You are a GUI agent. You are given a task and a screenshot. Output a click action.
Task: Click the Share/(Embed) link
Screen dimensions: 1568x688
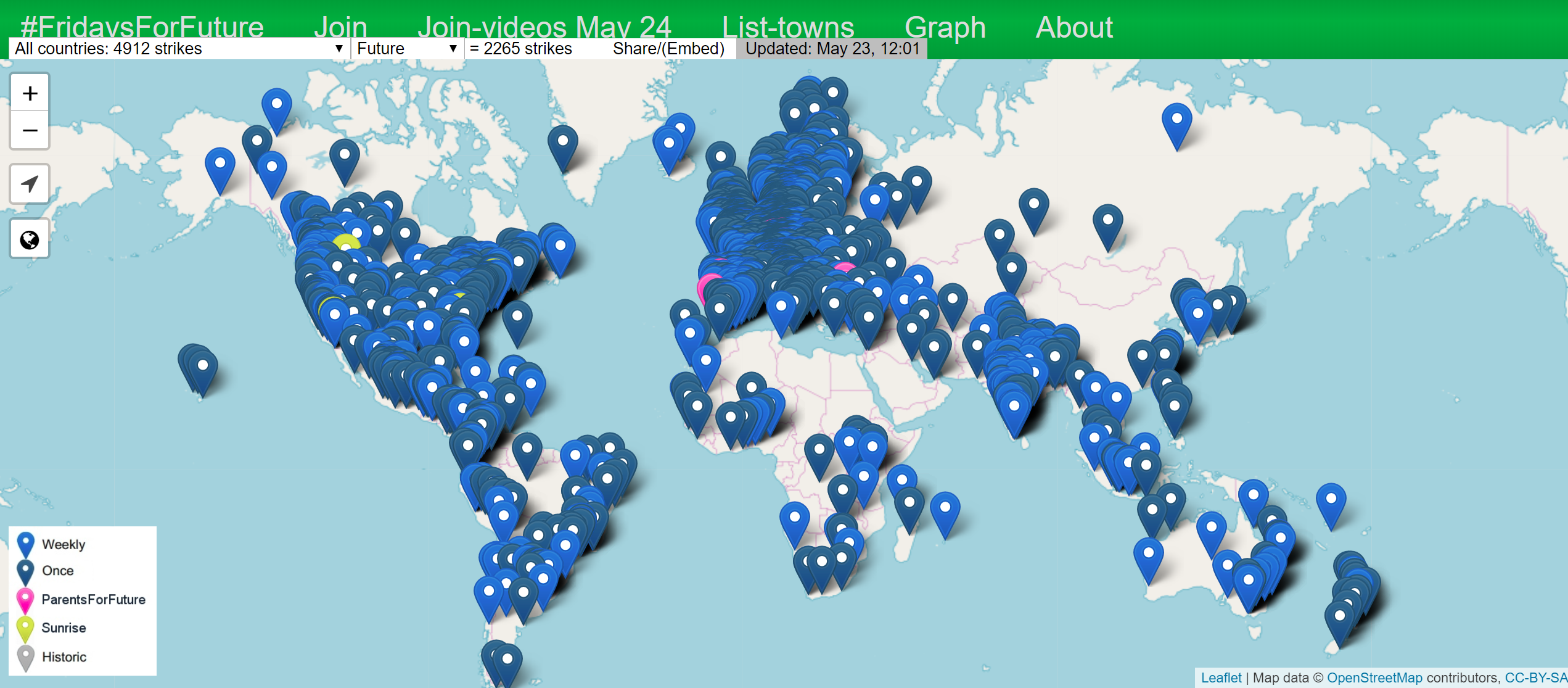coord(668,49)
